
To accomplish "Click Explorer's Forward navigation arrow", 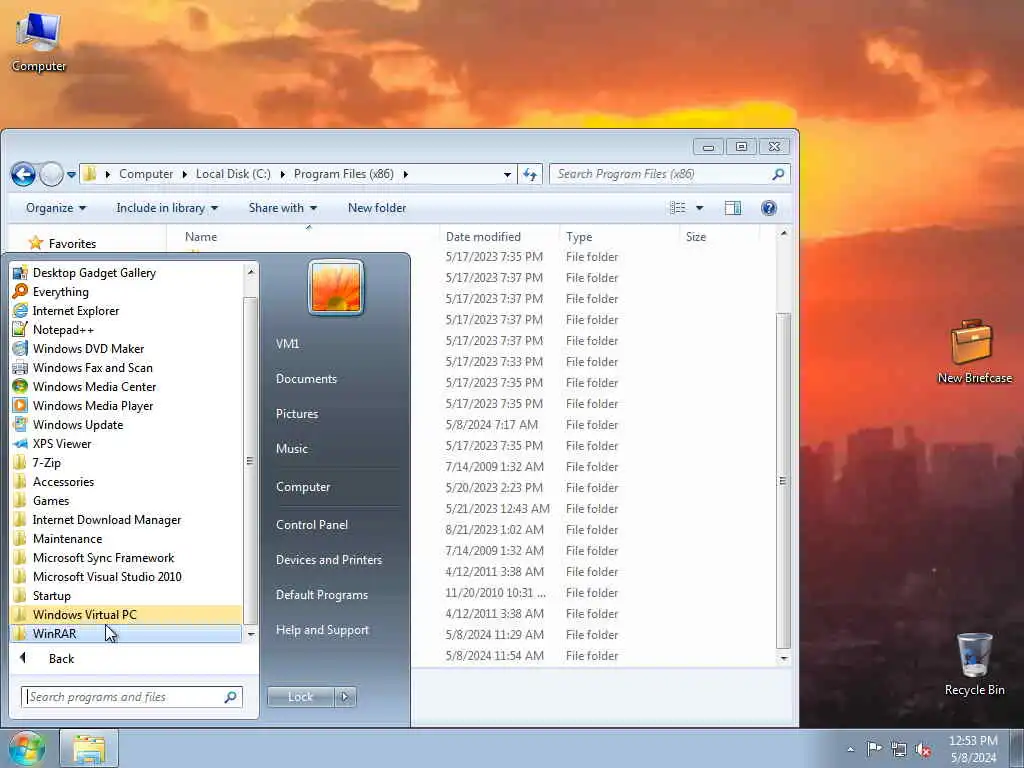I will 51,174.
